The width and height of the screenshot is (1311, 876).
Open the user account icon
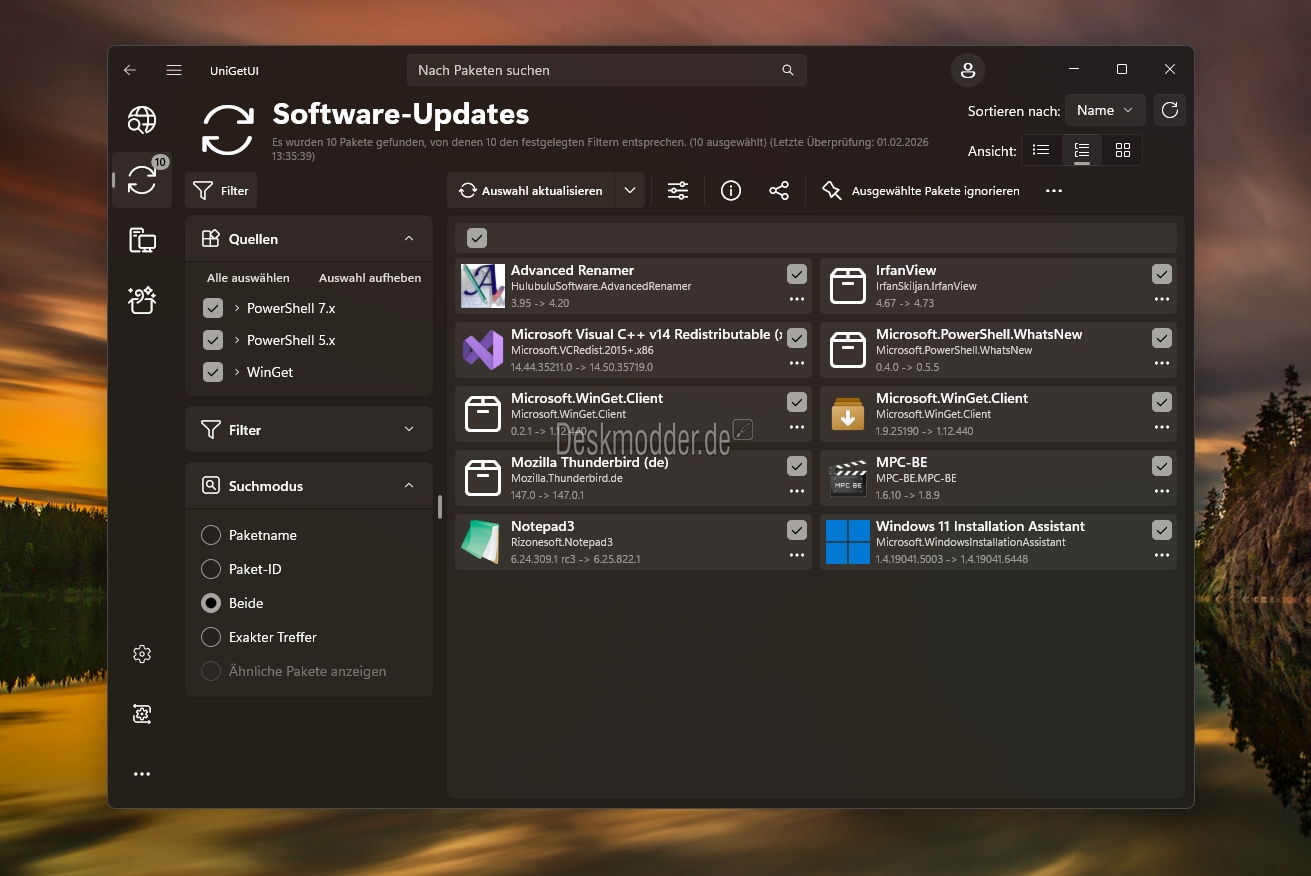pyautogui.click(x=967, y=70)
